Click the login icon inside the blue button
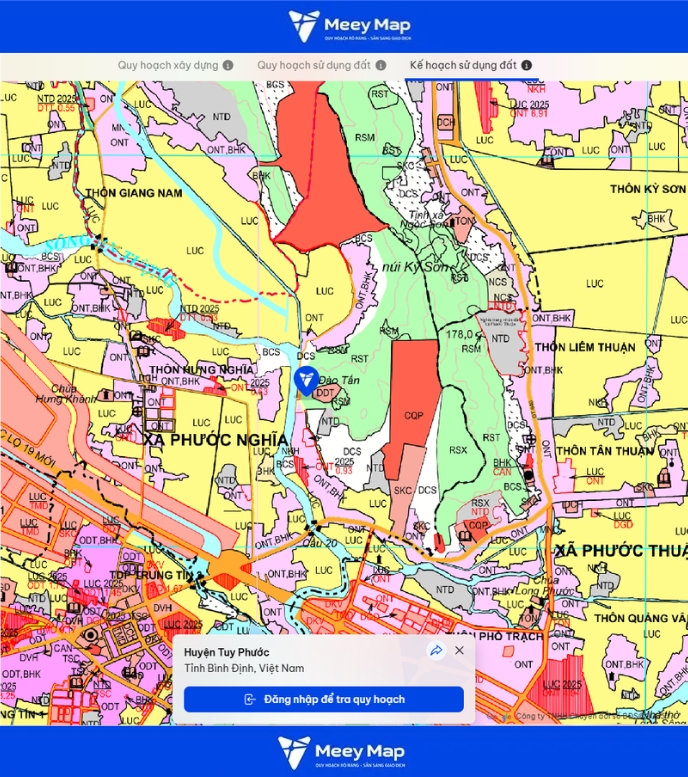The image size is (688, 777). (x=250, y=699)
